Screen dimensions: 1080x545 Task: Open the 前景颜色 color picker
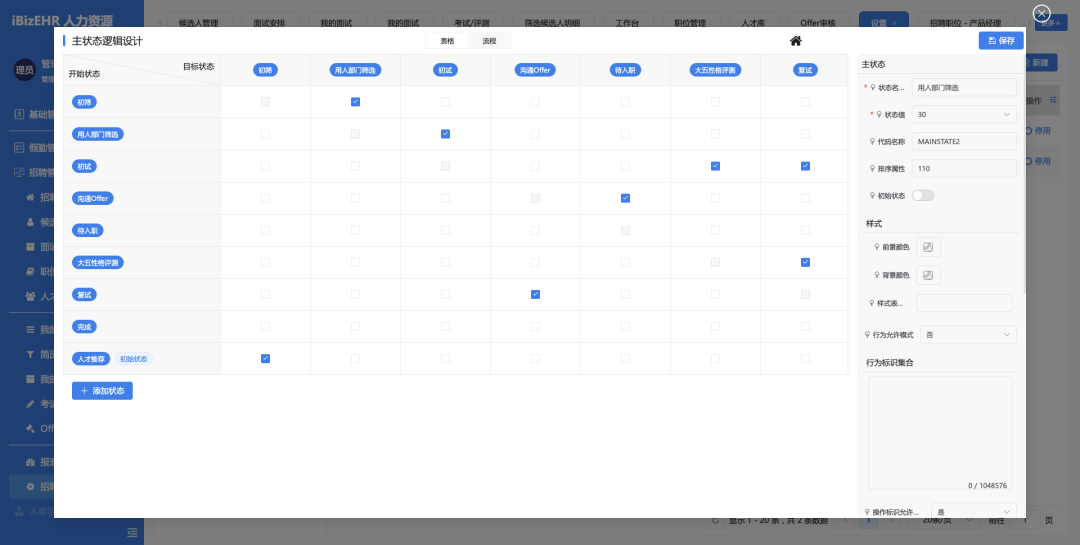928,247
